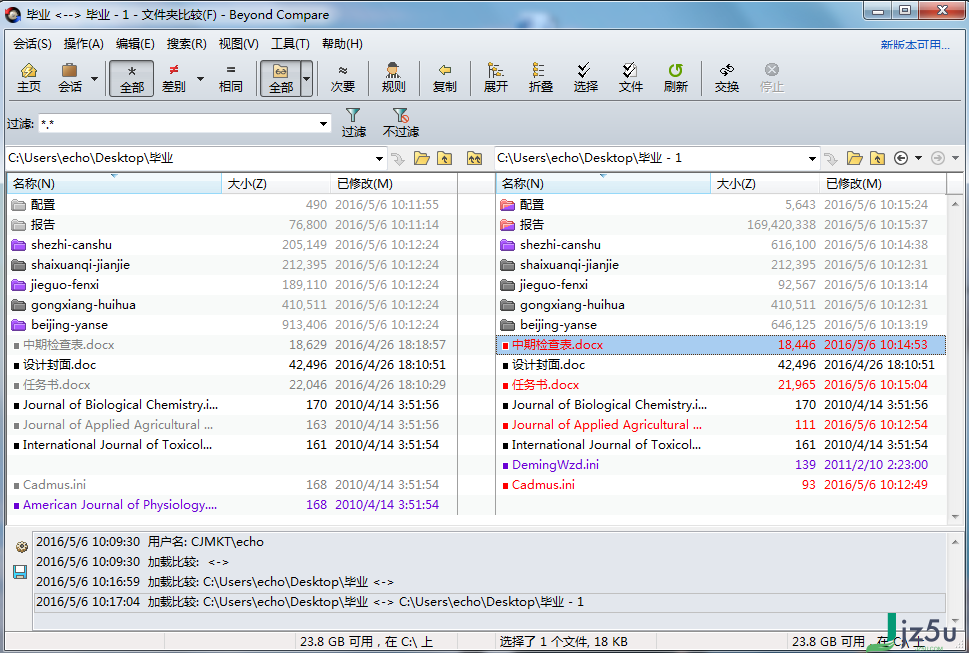
Task: Click the right pane back arrow icon
Action: point(901,159)
